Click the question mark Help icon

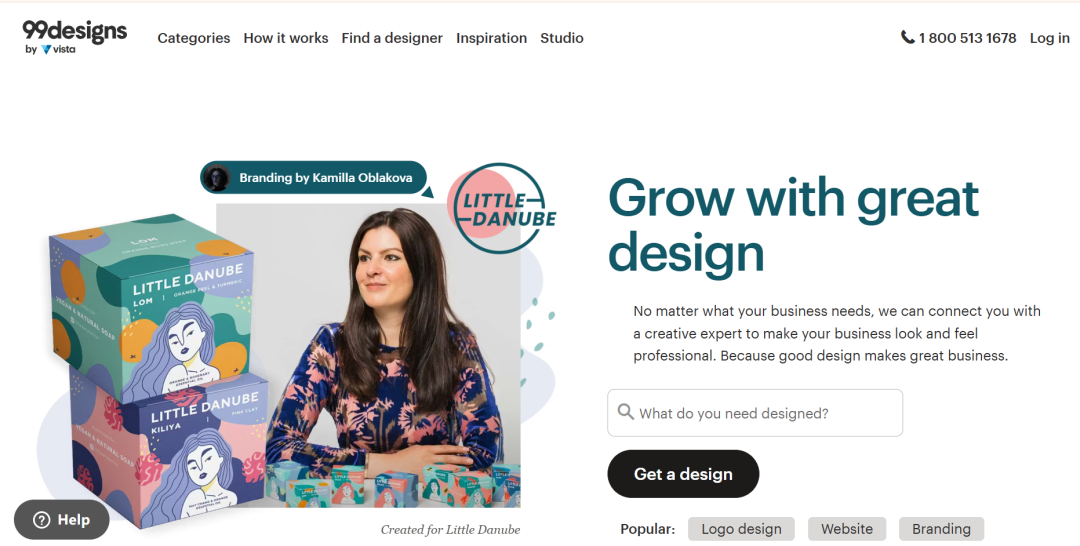click(x=42, y=520)
